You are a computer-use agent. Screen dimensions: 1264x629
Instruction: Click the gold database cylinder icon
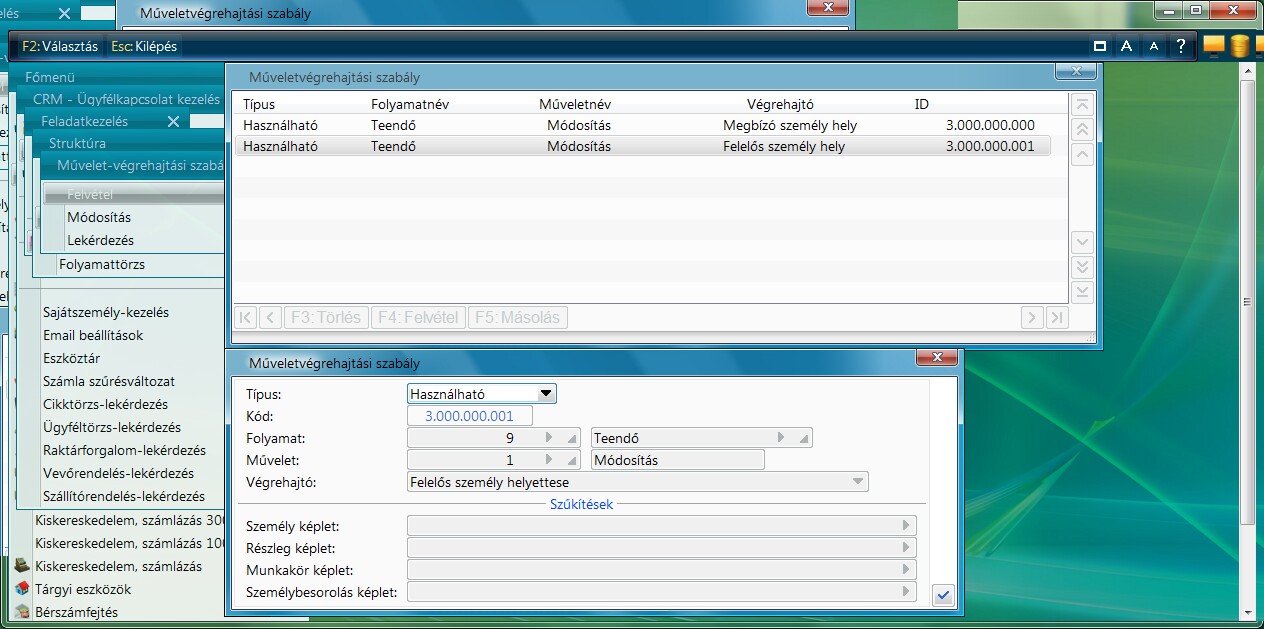click(x=1240, y=46)
